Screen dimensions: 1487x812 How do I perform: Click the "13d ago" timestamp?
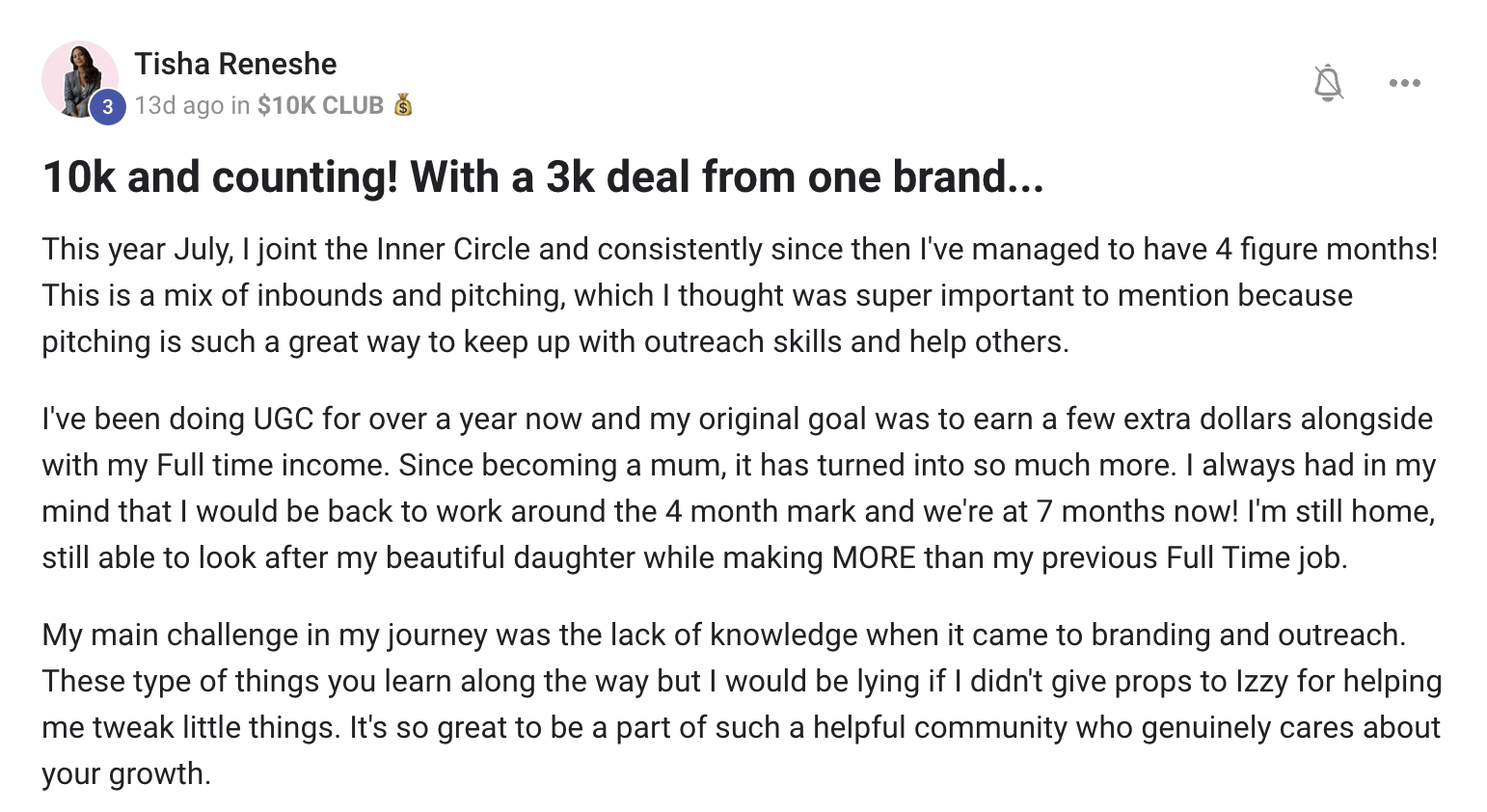point(178,105)
